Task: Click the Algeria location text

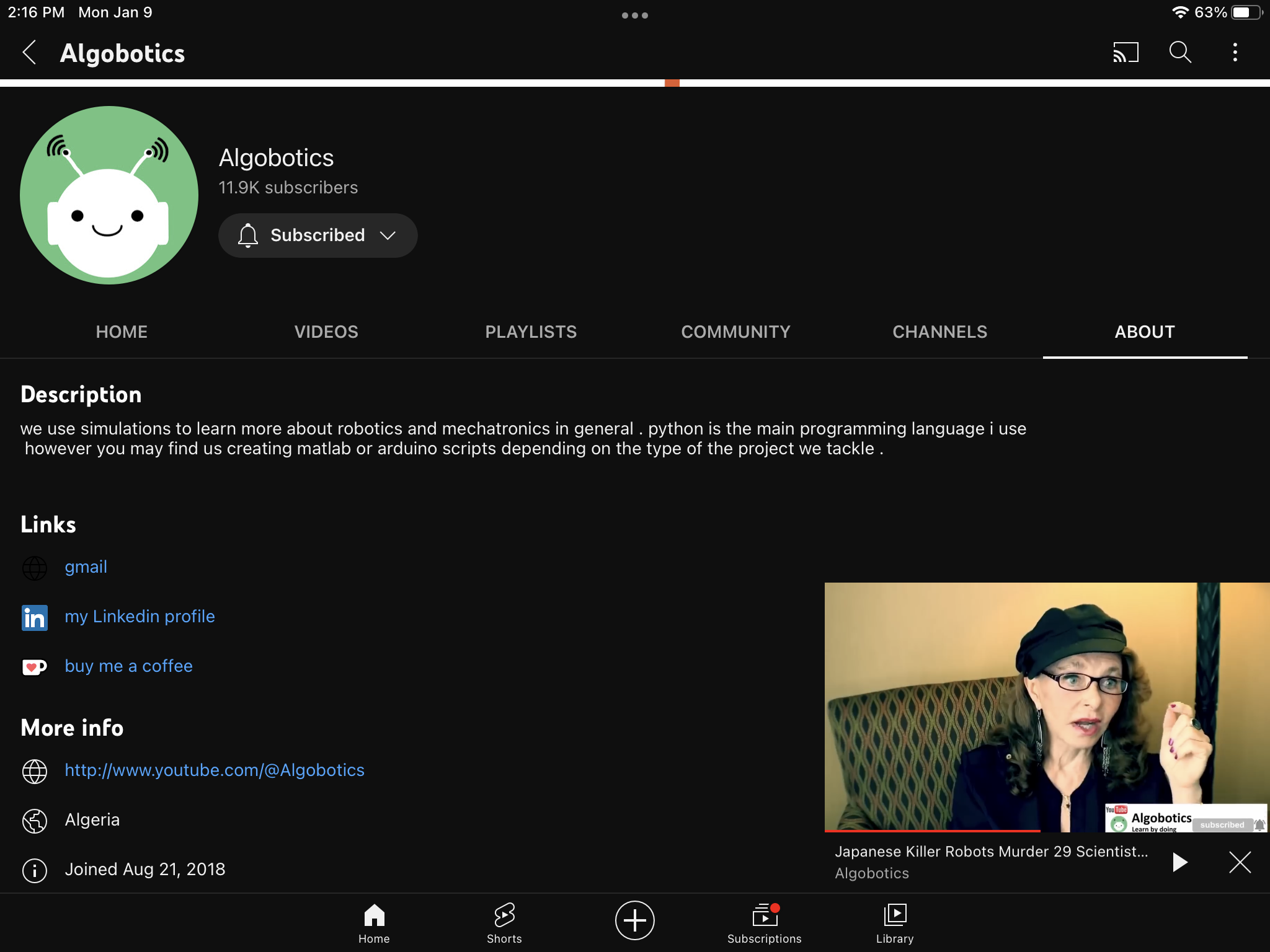Action: click(x=92, y=820)
